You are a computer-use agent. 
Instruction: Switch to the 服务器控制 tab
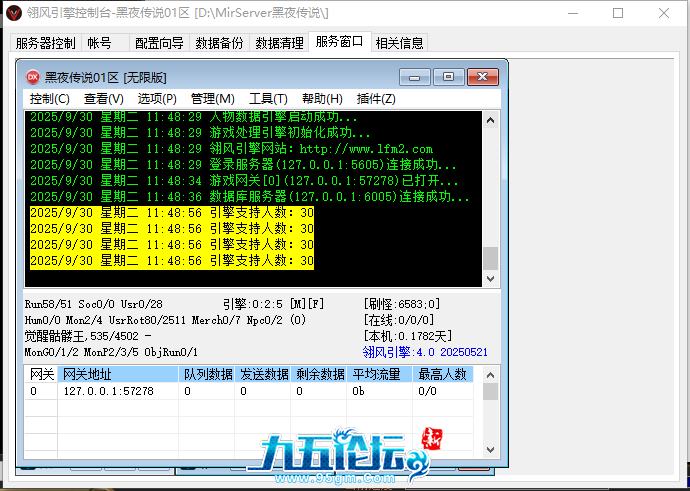pyautogui.click(x=45, y=43)
